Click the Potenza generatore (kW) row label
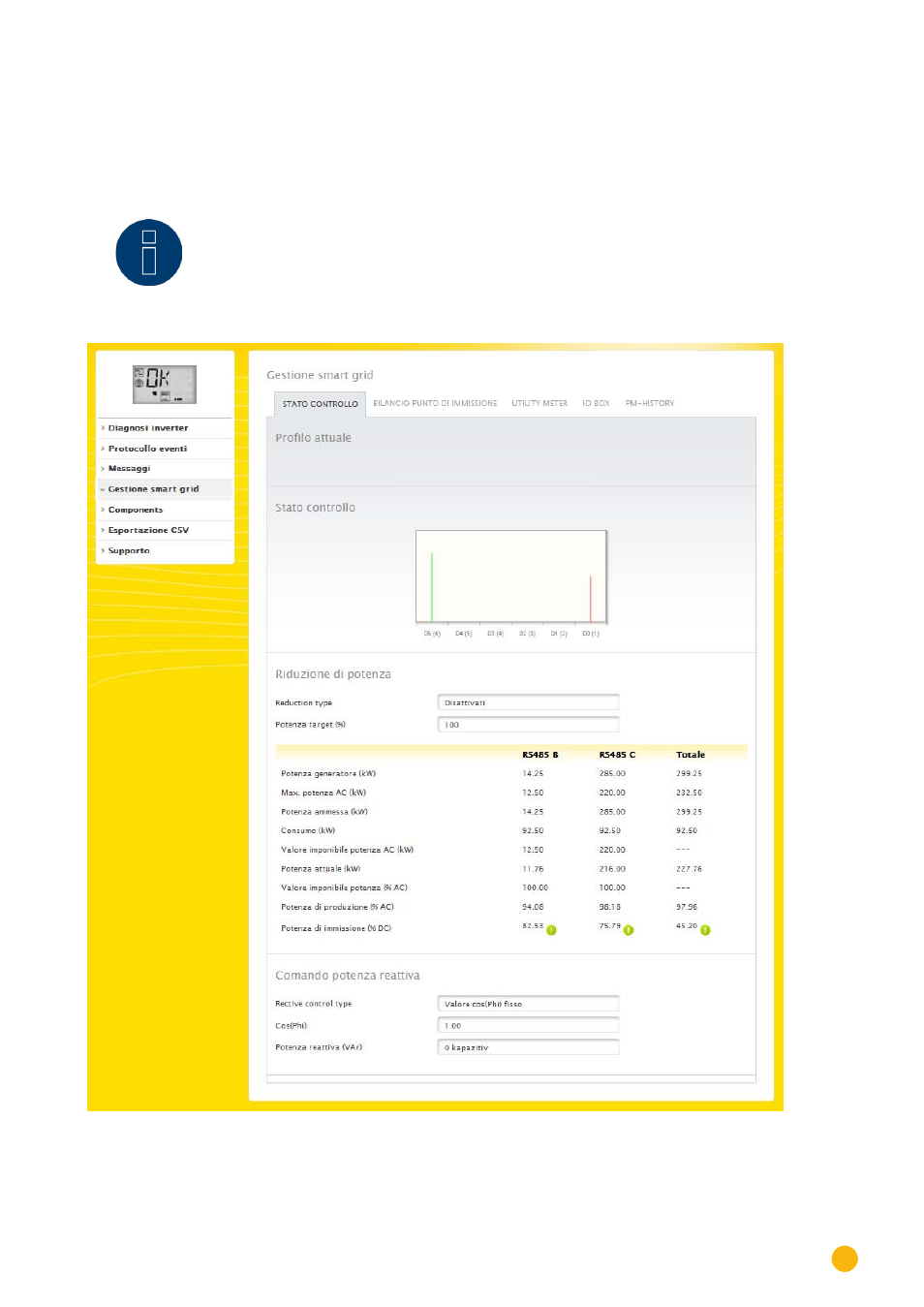The height and width of the screenshot is (1307, 924). coord(328,773)
